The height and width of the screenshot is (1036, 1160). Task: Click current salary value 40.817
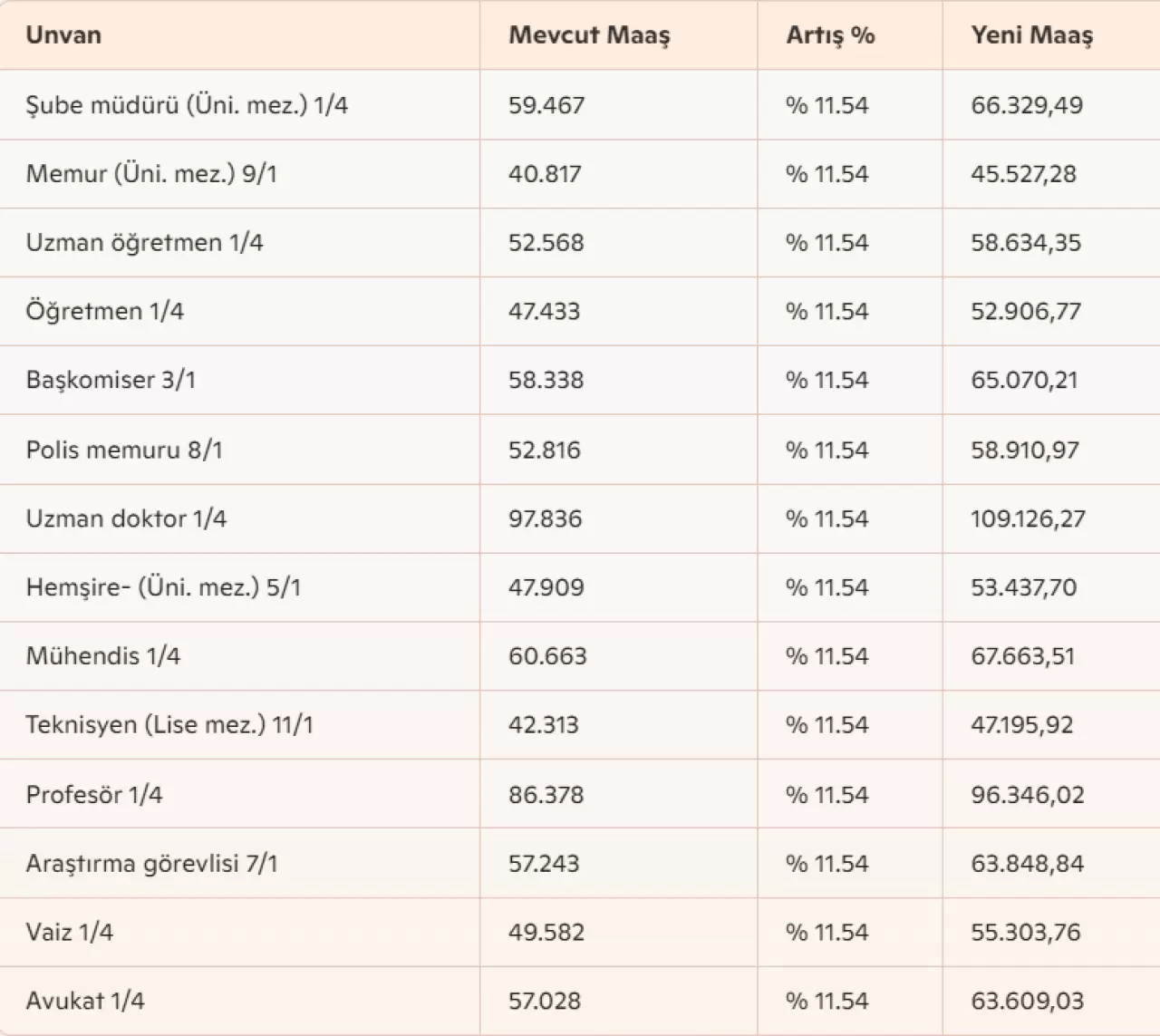coord(545,174)
